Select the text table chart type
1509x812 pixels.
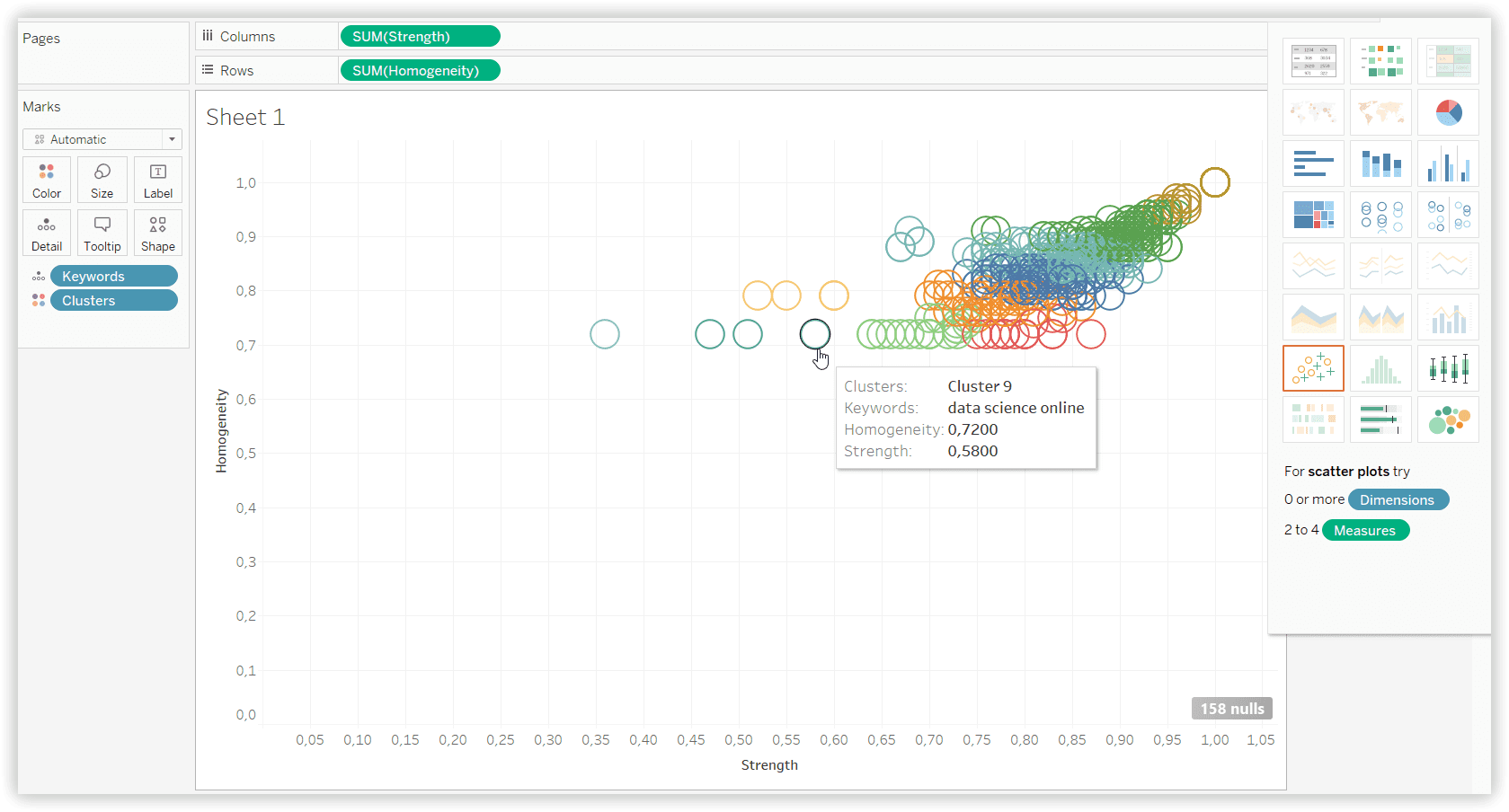pyautogui.click(x=1313, y=61)
